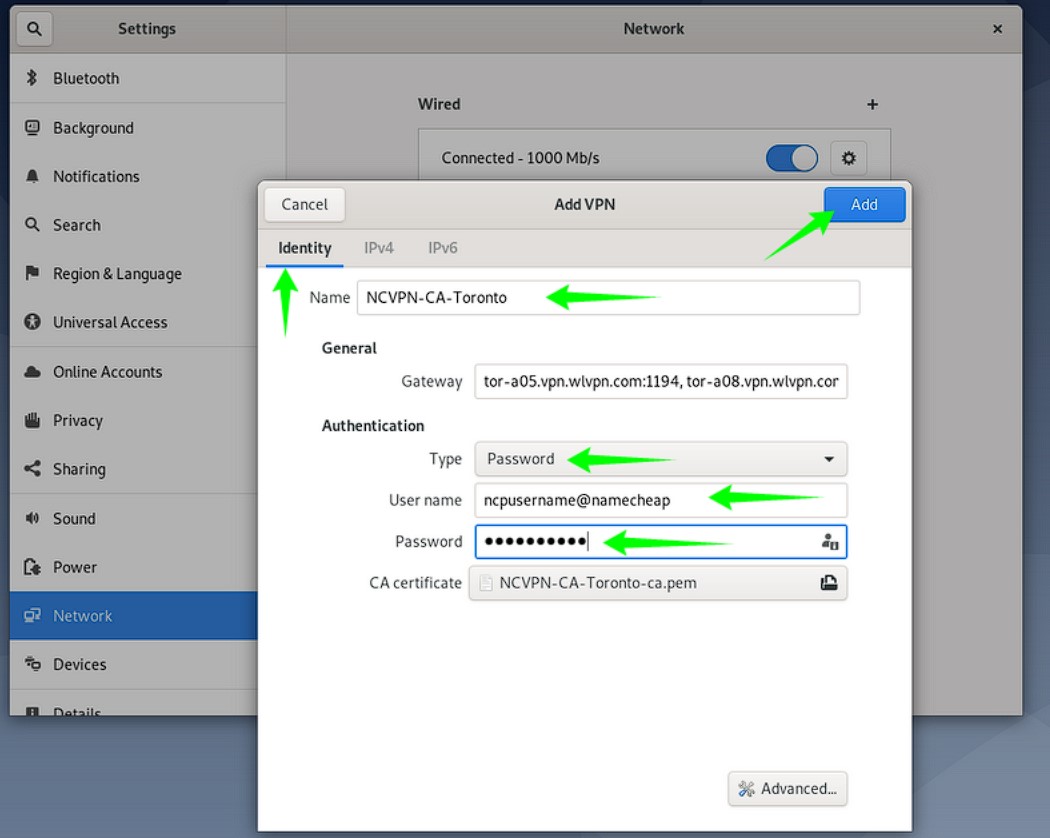Click the Universal Access icon
The width and height of the screenshot is (1050, 838).
tap(32, 322)
